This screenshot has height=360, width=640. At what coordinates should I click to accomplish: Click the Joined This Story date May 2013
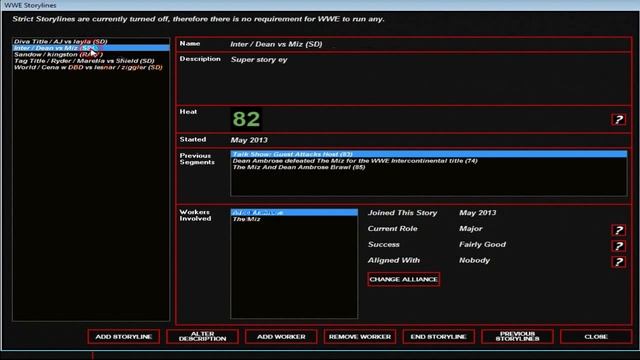coord(478,213)
